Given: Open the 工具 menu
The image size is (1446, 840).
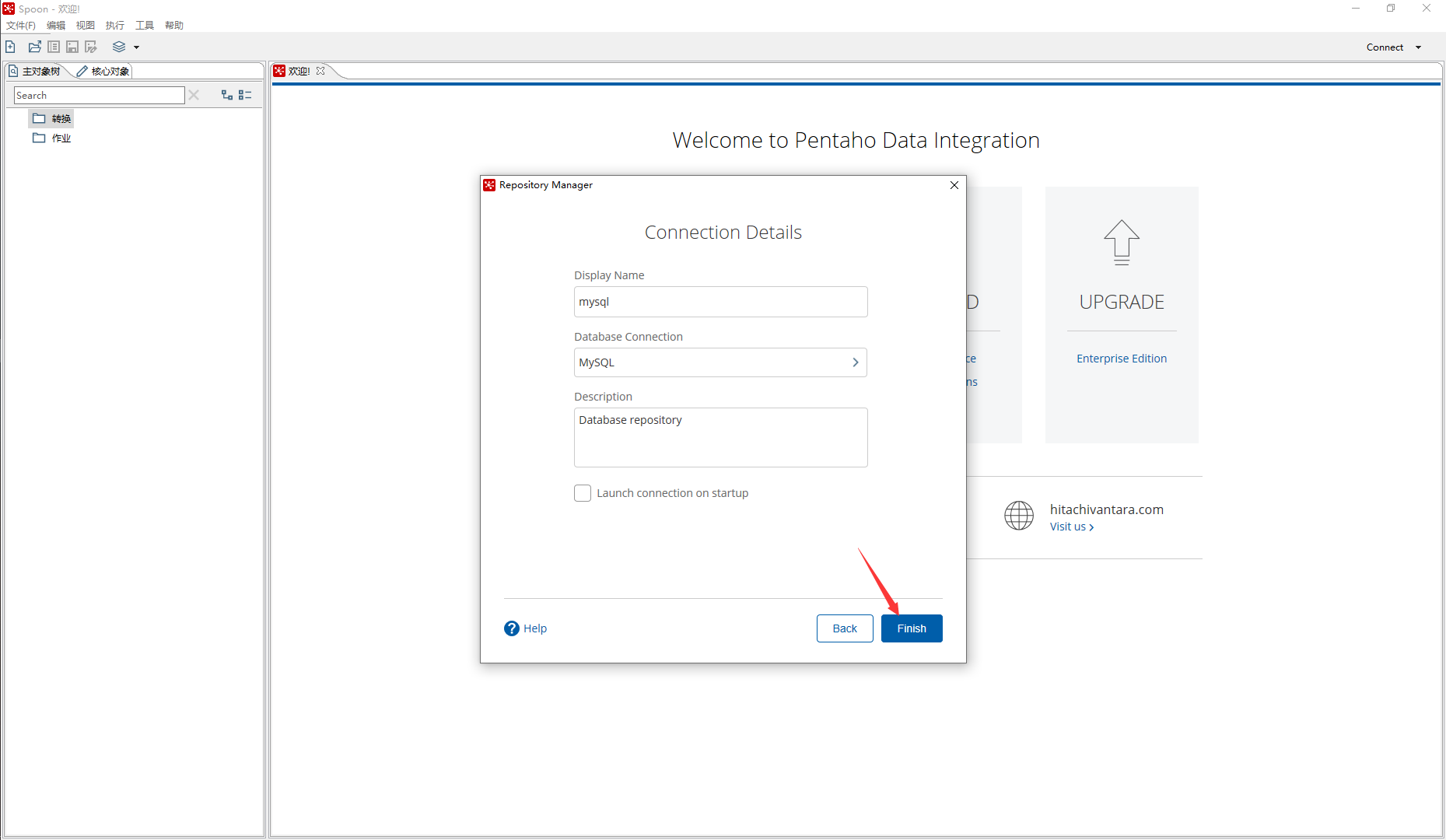Looking at the screenshot, I should coord(145,25).
